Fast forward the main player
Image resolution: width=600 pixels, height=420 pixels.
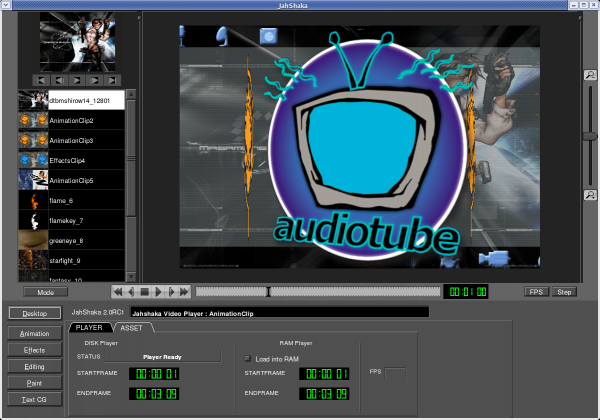point(184,292)
